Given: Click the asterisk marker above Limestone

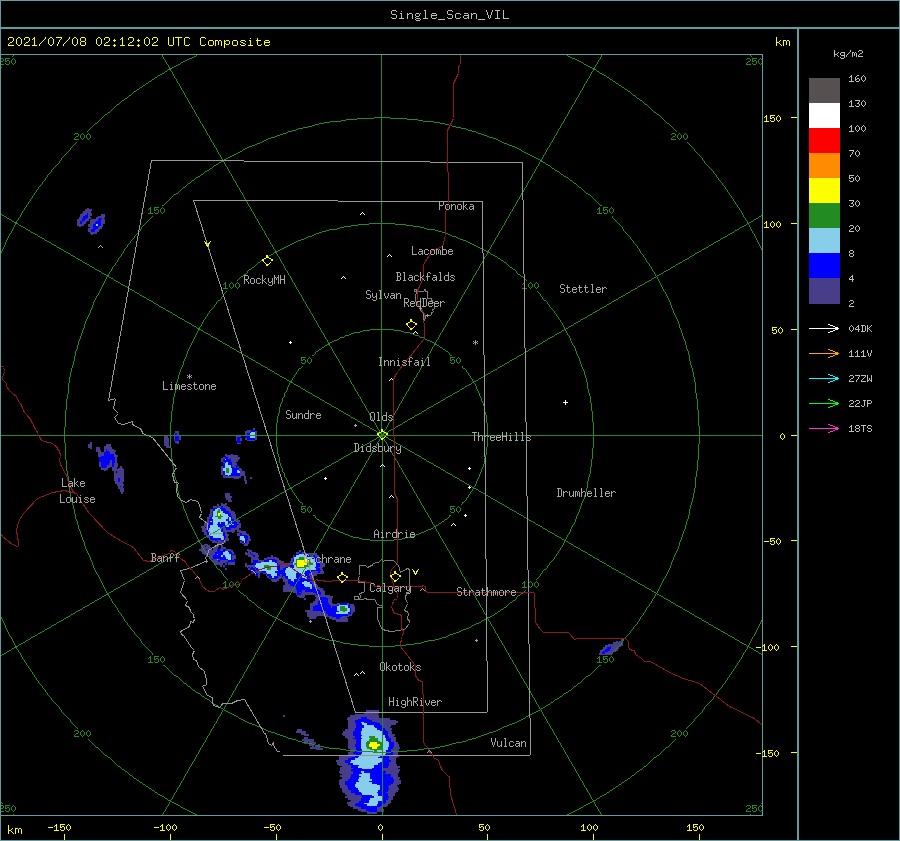Looking at the screenshot, I should click(189, 377).
